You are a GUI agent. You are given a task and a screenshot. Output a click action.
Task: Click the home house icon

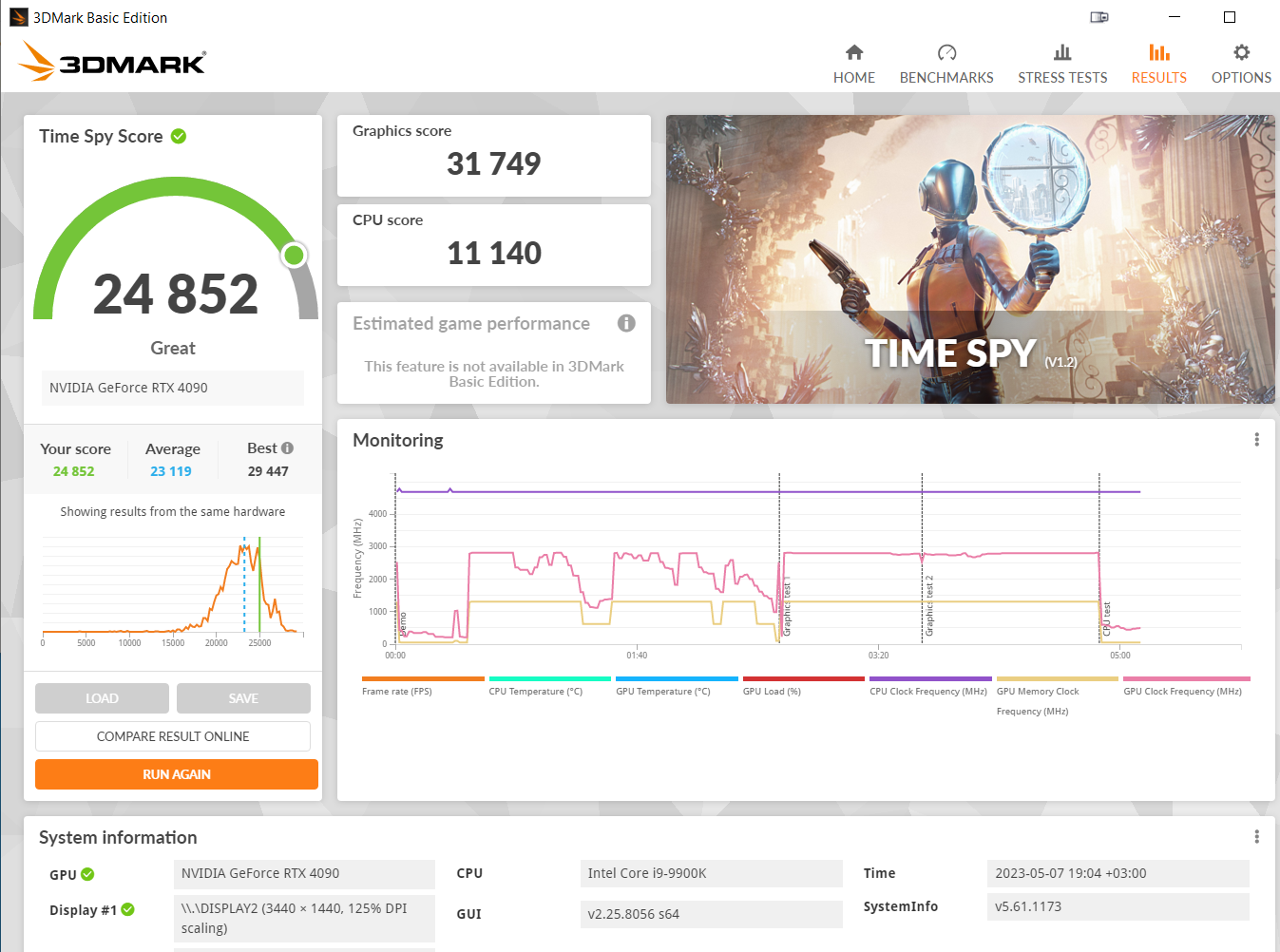(854, 52)
